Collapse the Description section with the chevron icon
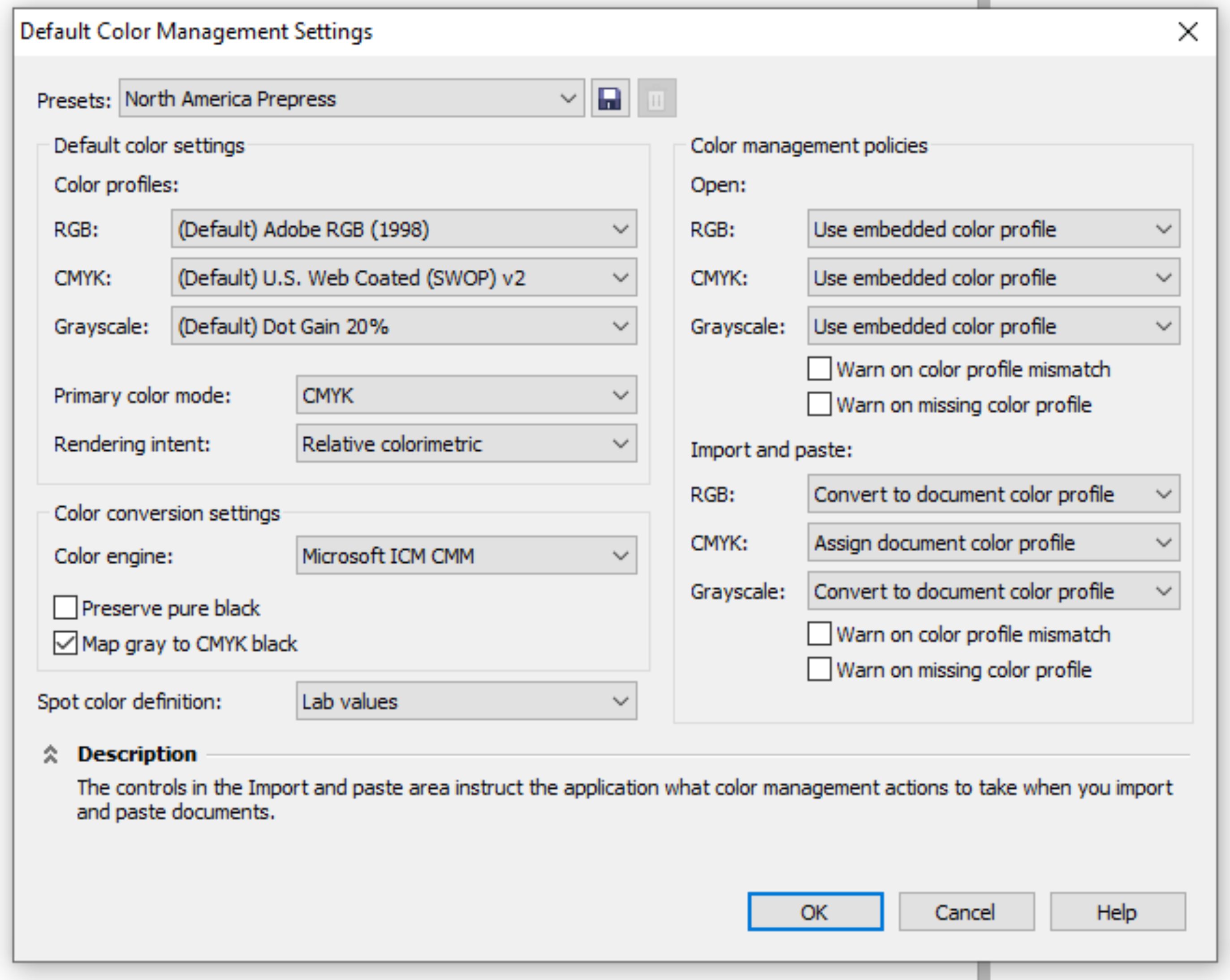Image resolution: width=1230 pixels, height=980 pixels. click(50, 754)
